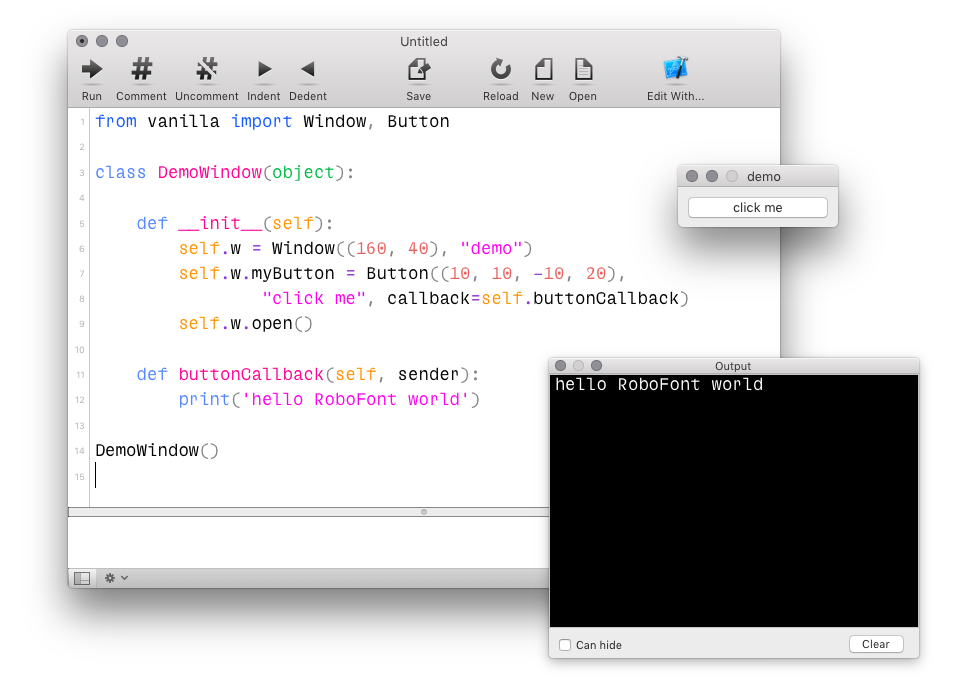The image size is (972, 694).
Task: Click the 'hello RoboFont world' string in code
Action: [x=355, y=400]
